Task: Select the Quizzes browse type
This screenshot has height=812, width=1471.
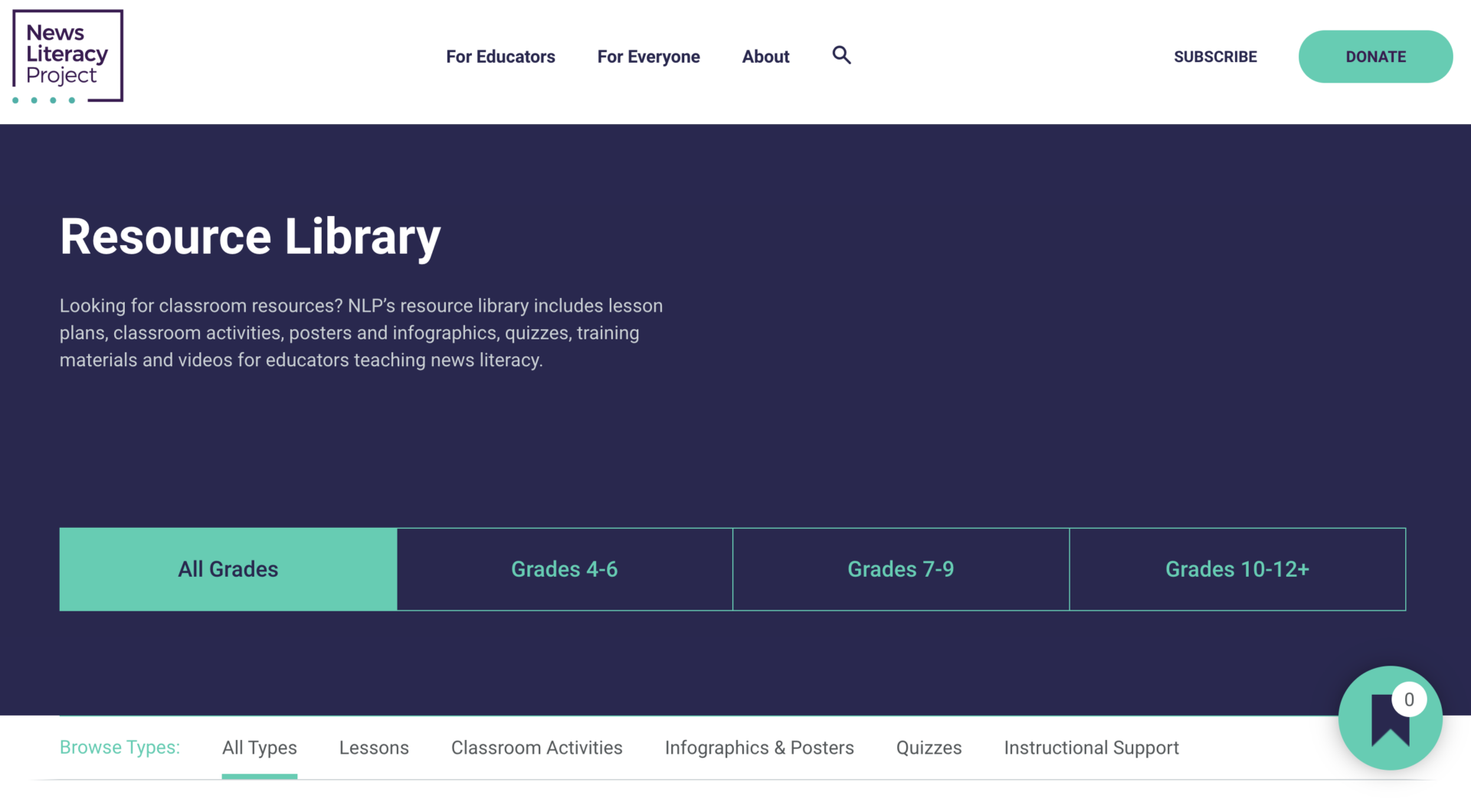Action: [x=929, y=748]
